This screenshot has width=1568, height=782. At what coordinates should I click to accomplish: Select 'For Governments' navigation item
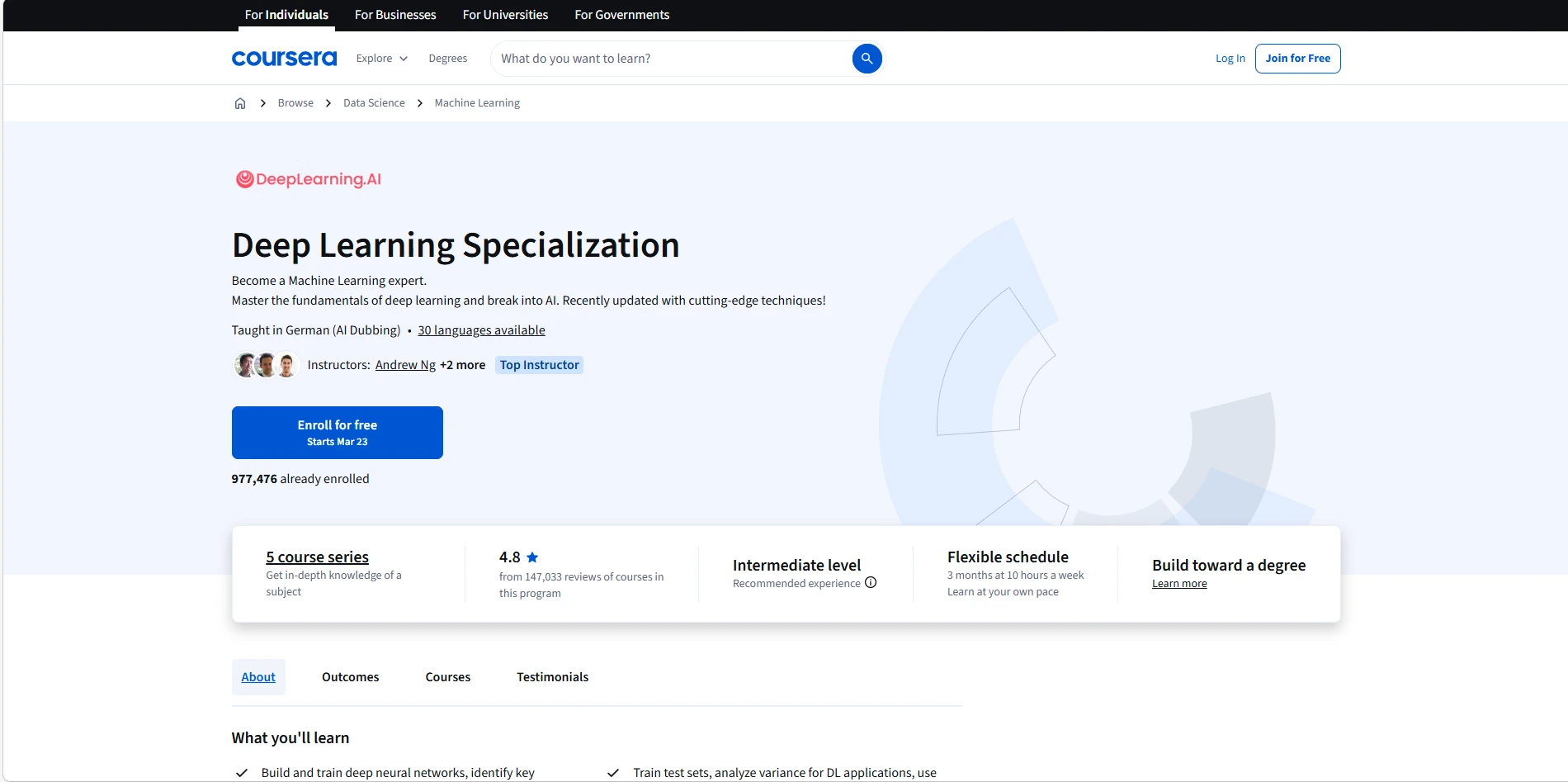click(x=621, y=14)
